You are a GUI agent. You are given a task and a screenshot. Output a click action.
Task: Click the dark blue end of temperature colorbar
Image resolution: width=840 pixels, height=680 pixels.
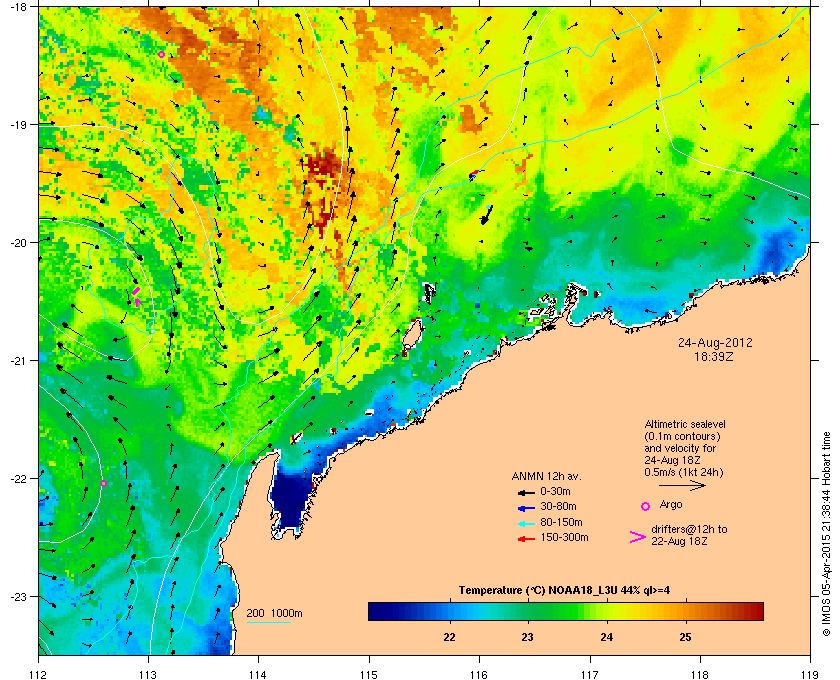pyautogui.click(x=378, y=611)
